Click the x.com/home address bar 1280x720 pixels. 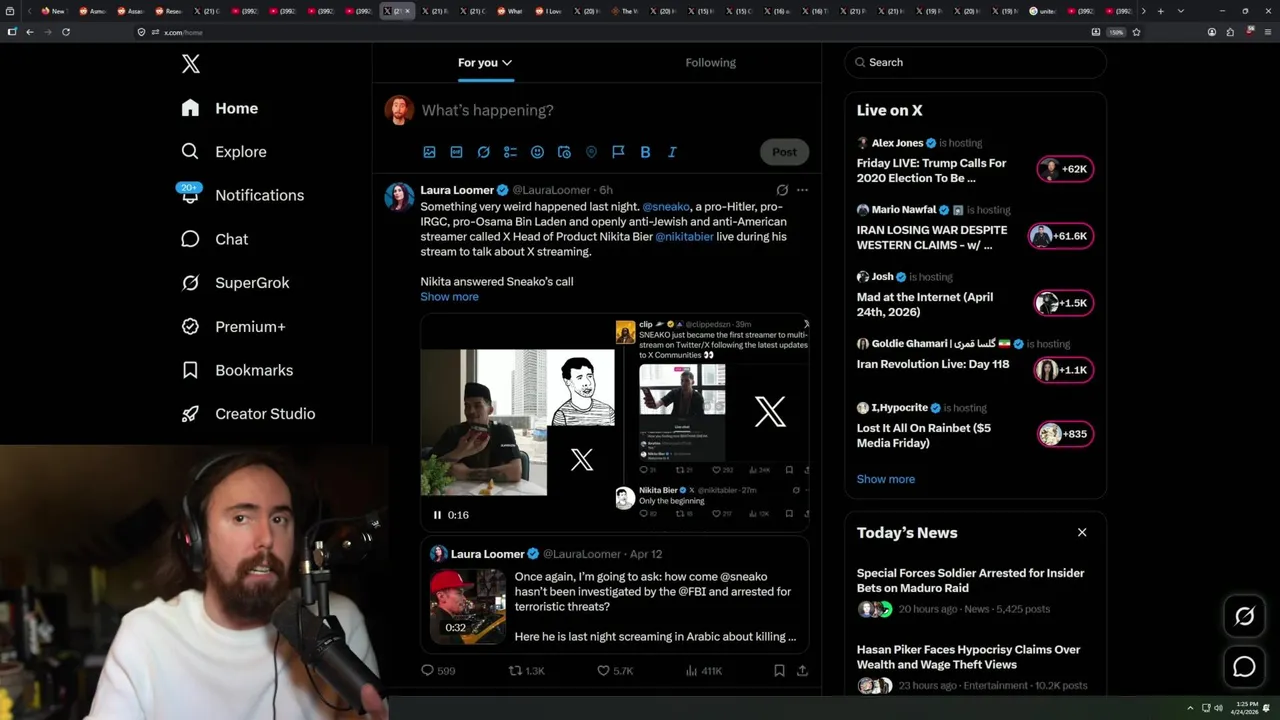pyautogui.click(x=610, y=32)
